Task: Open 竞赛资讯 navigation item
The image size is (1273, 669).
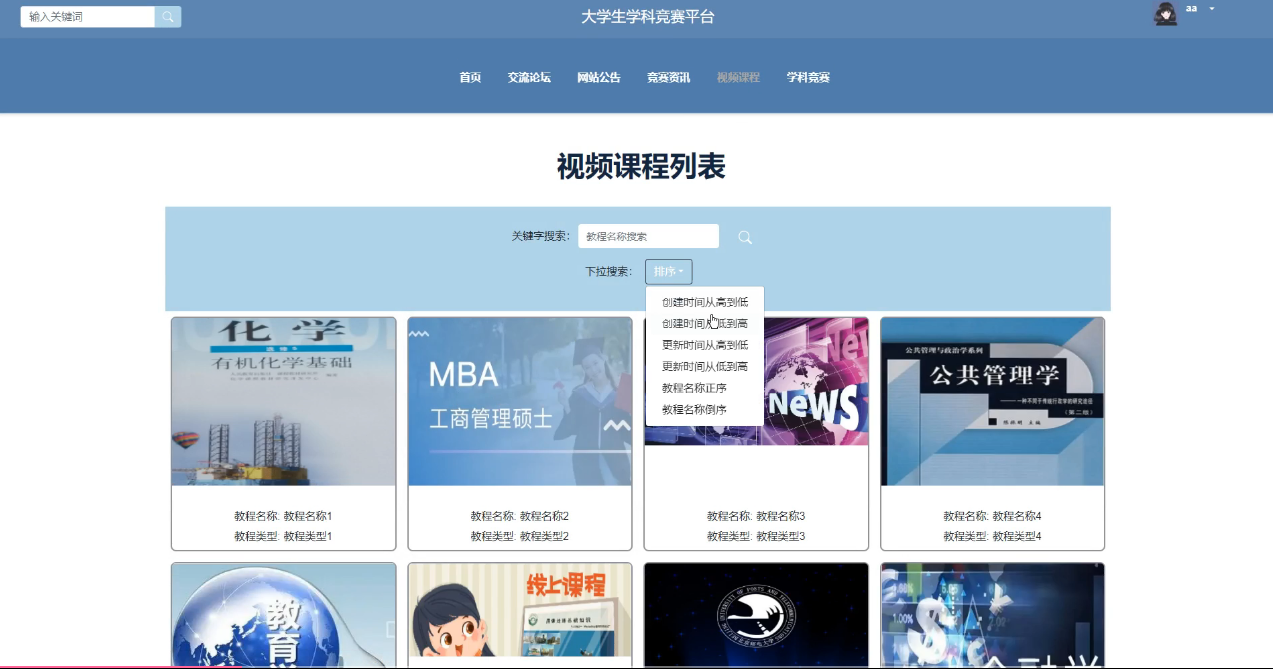Action: point(668,77)
